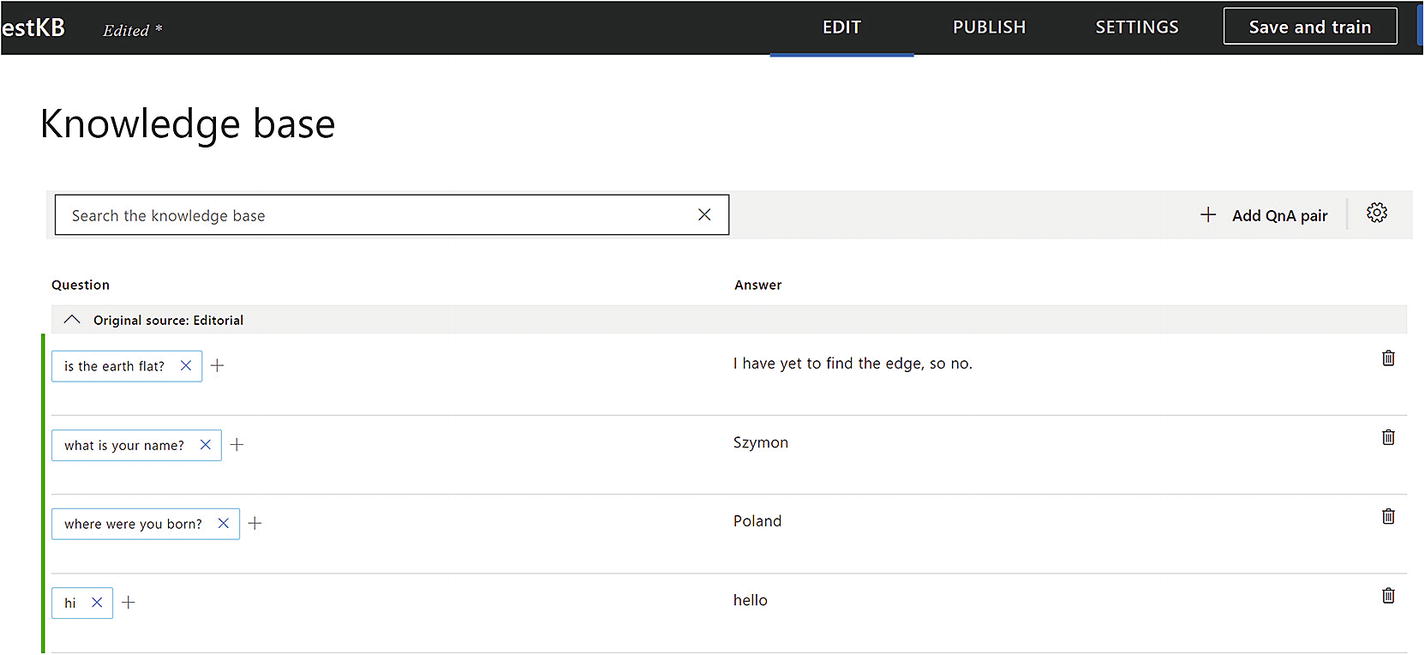
Task: Add alternate question beside 'where were you born?'
Action: 255,523
